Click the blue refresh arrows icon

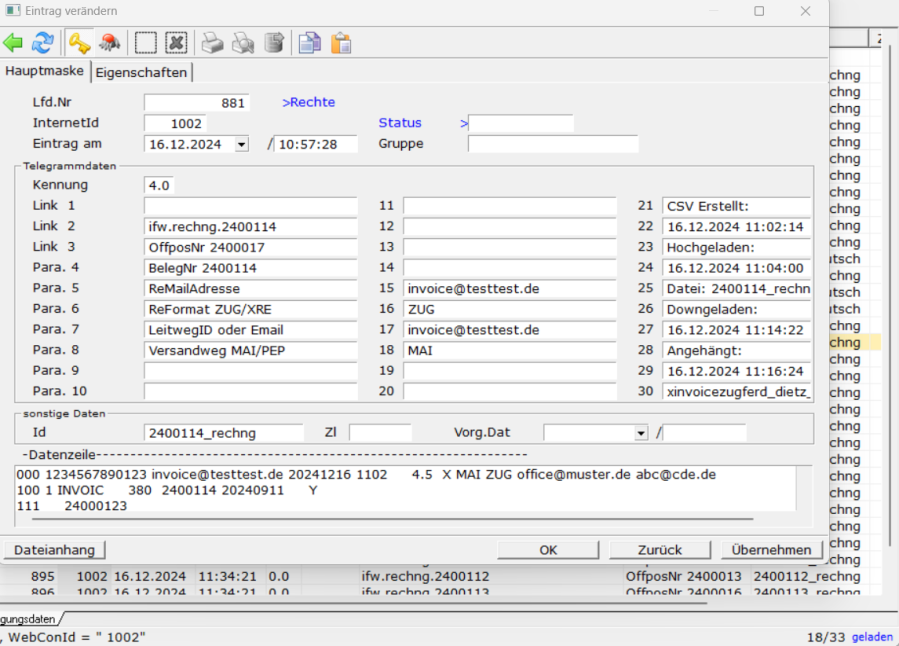(x=43, y=43)
